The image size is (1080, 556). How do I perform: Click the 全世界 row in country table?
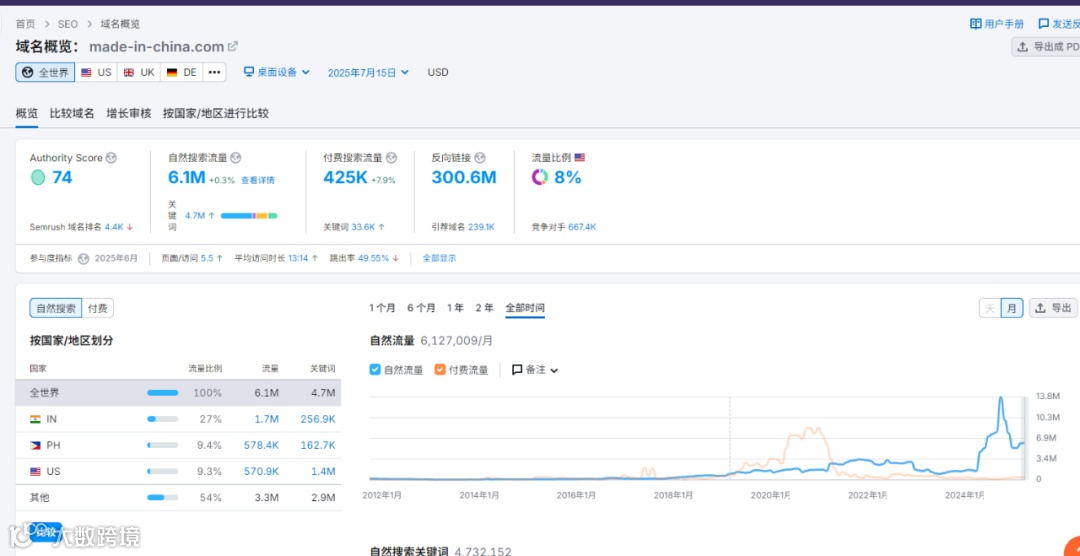pos(178,393)
